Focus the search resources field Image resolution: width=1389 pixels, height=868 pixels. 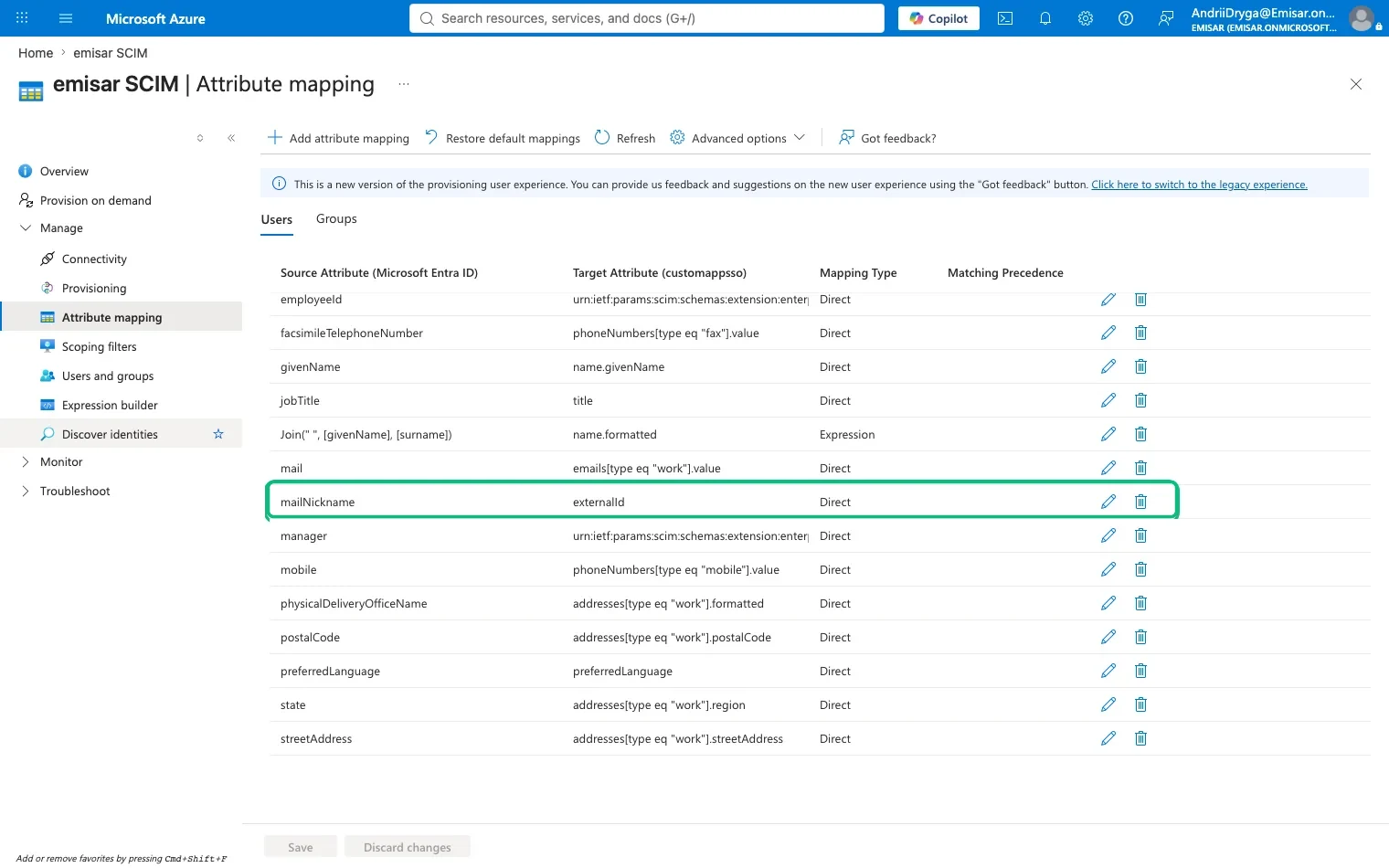(x=647, y=18)
